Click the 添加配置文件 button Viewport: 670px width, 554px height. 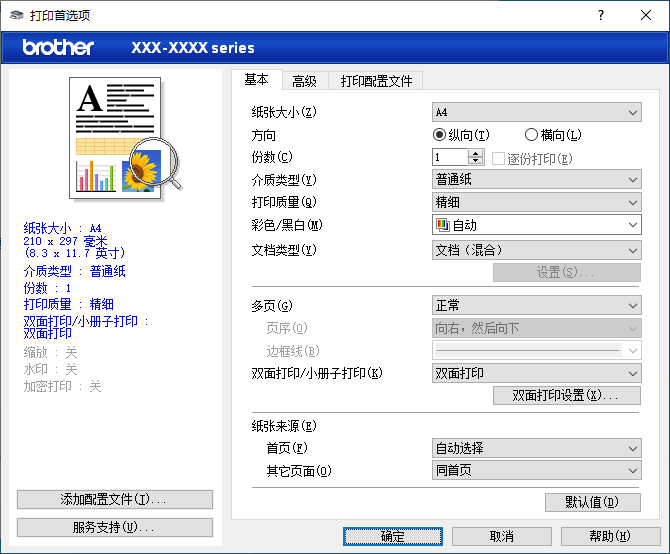point(115,500)
